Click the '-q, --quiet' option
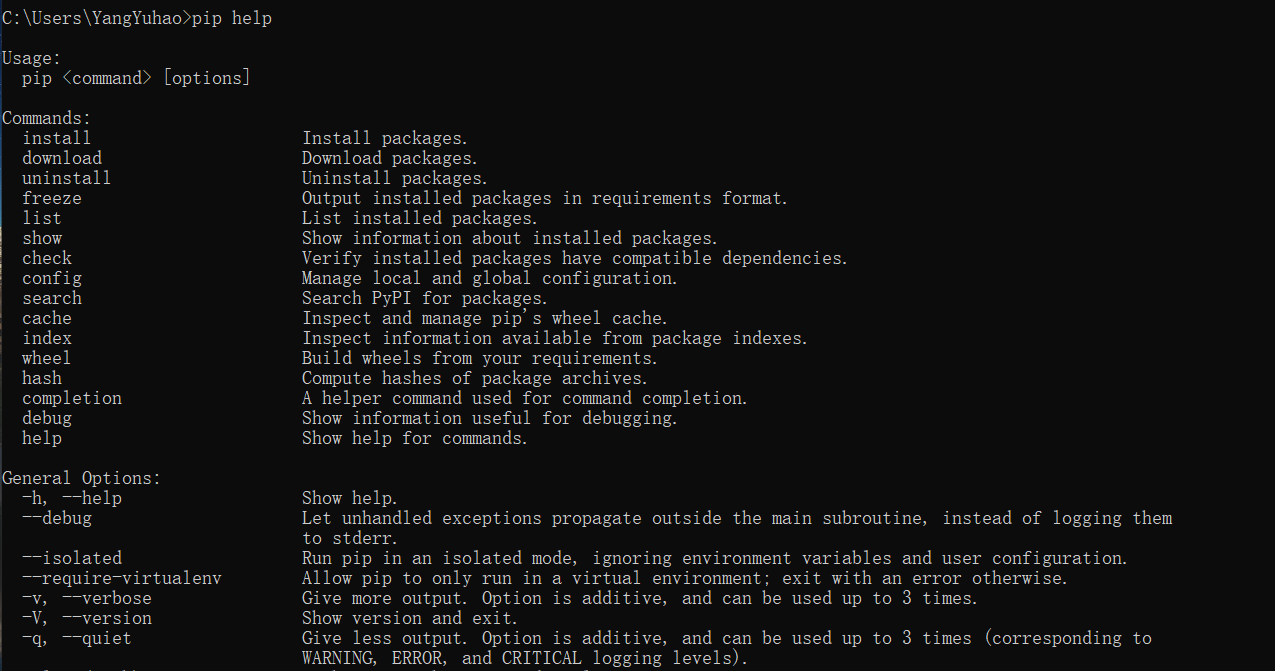 [77, 638]
